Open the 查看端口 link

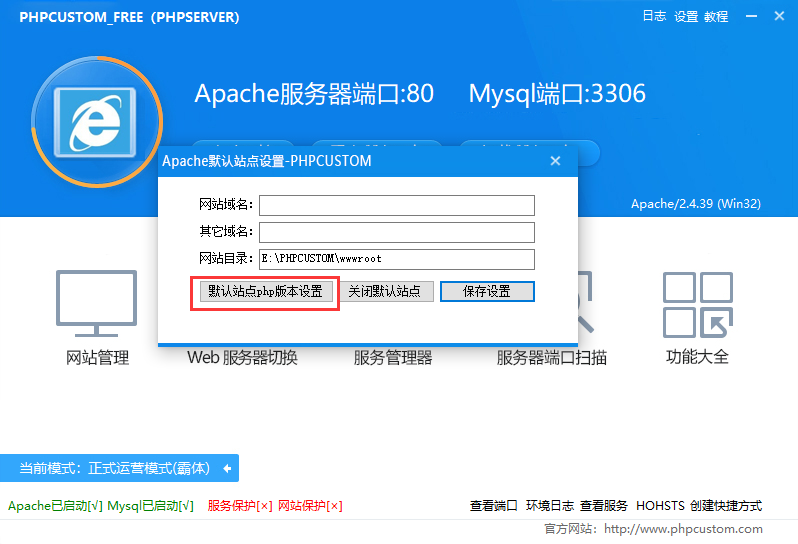tap(493, 506)
